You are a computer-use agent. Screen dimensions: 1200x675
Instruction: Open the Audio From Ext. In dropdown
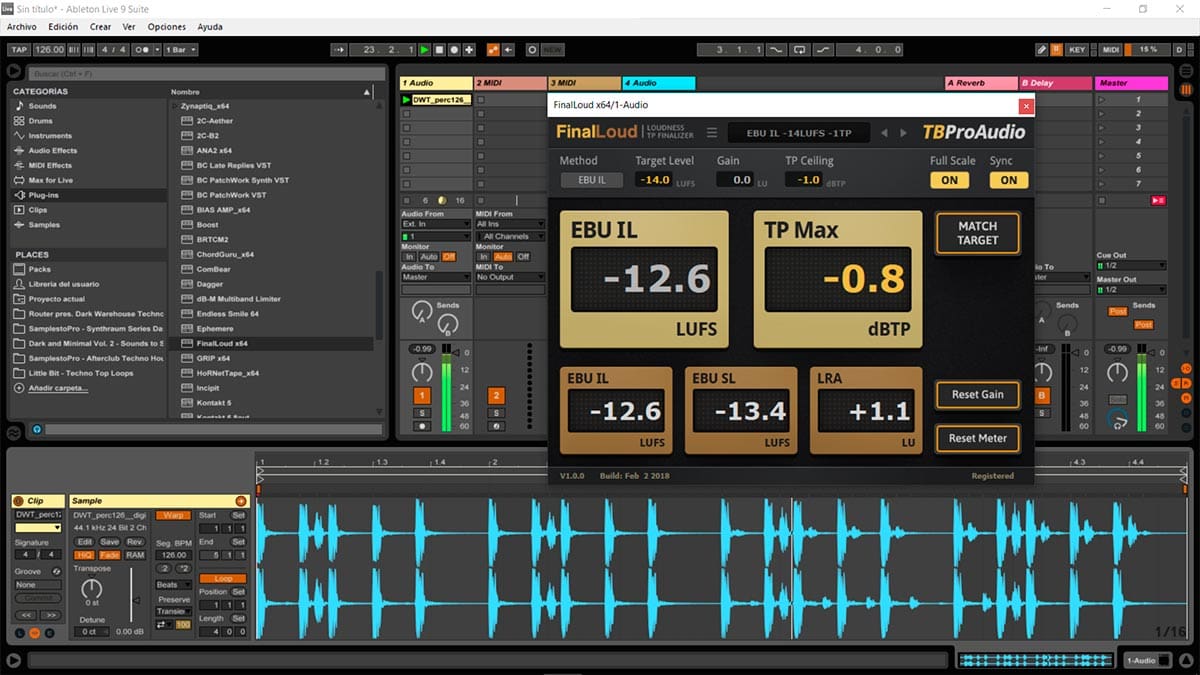(x=435, y=224)
